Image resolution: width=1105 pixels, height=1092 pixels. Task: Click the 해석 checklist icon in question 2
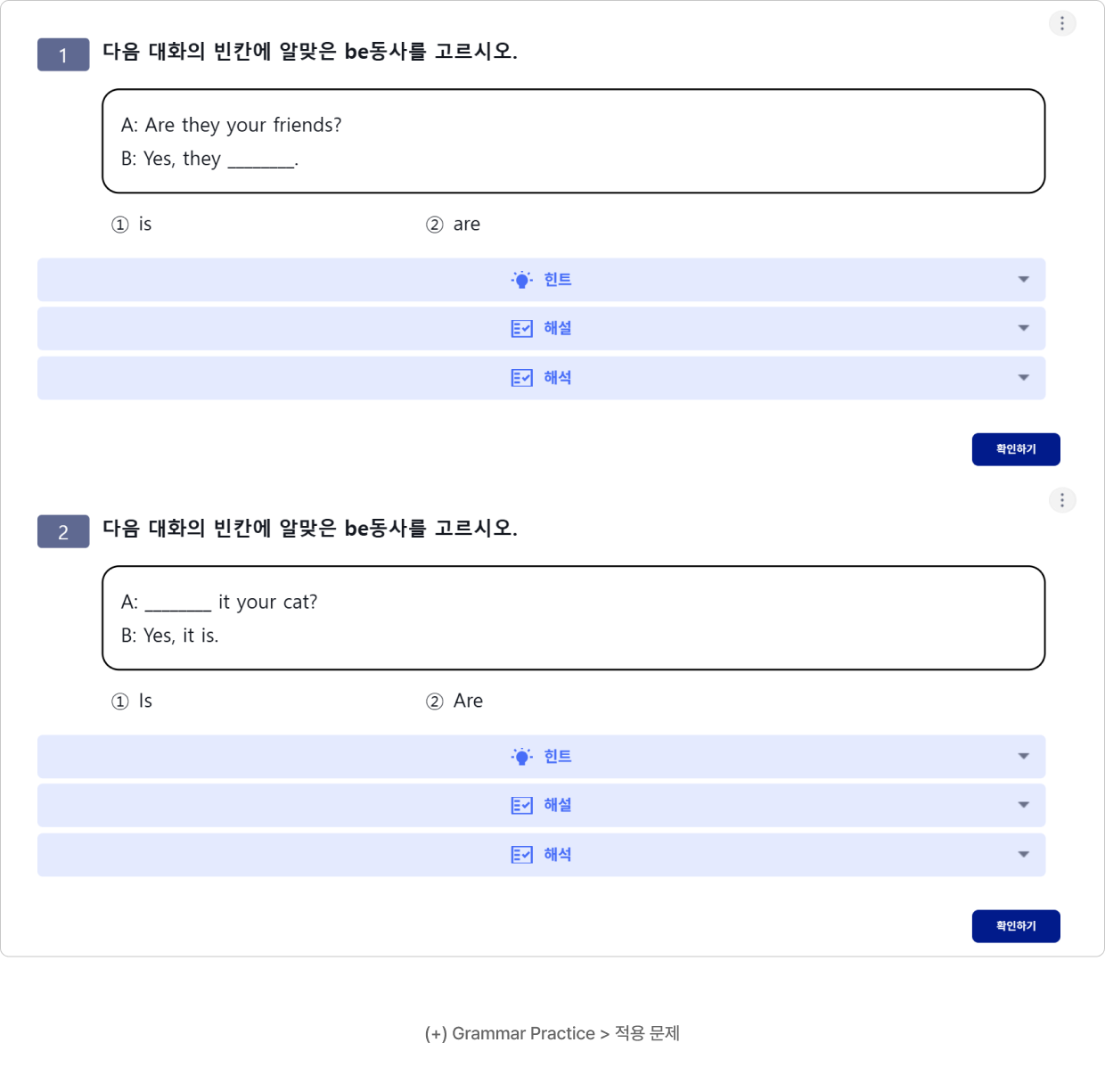click(x=522, y=855)
